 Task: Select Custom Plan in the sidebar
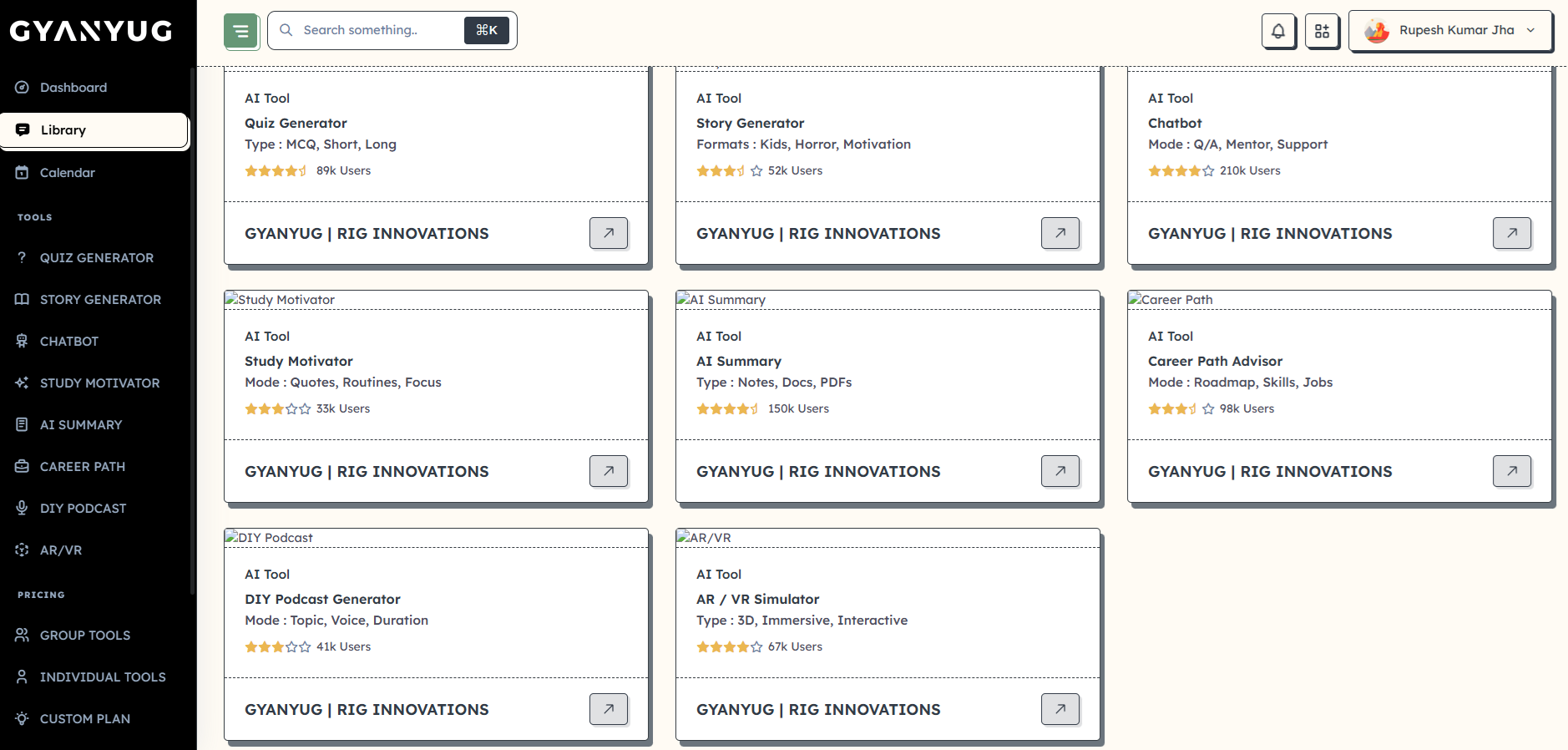[x=85, y=719]
